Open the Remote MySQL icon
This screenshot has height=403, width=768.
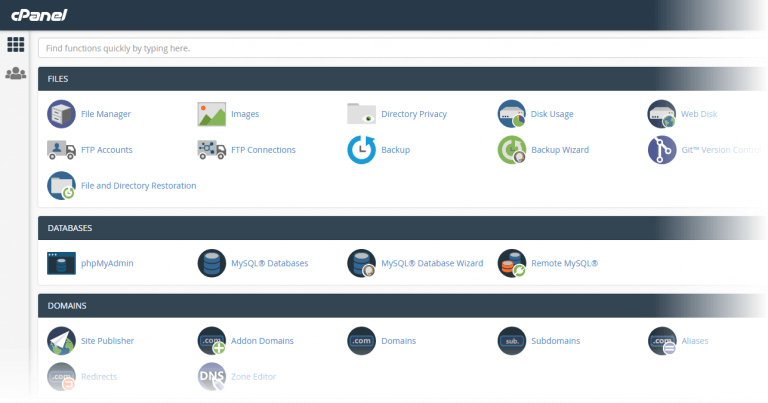[511, 263]
